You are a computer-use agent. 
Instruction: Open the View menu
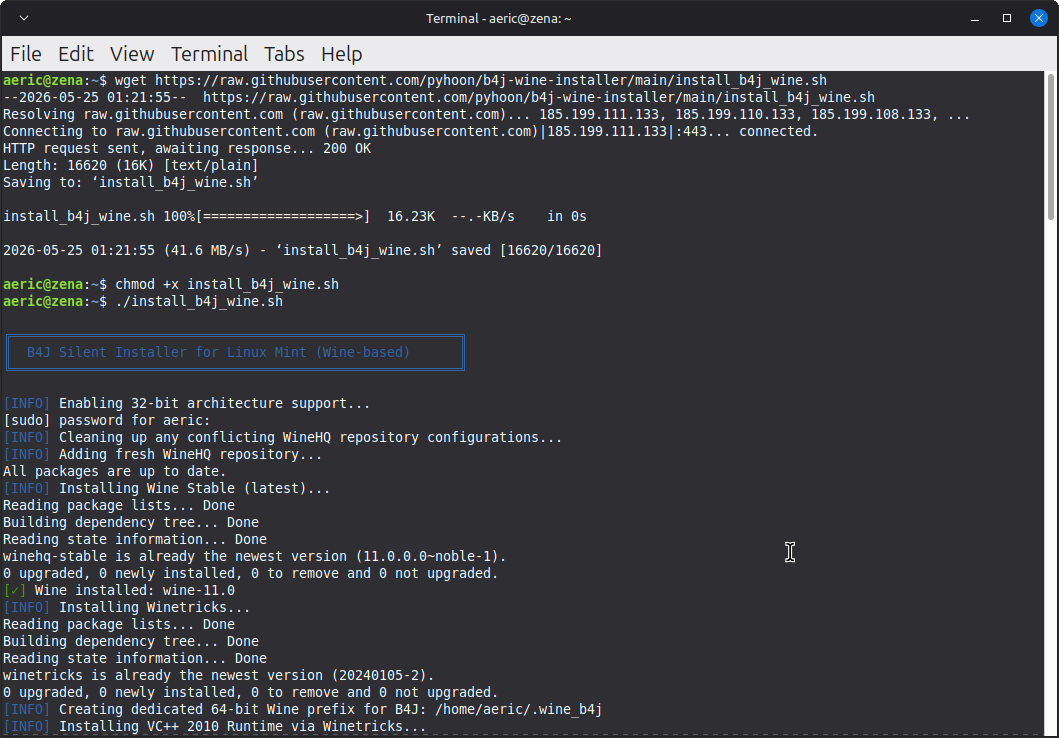(132, 54)
